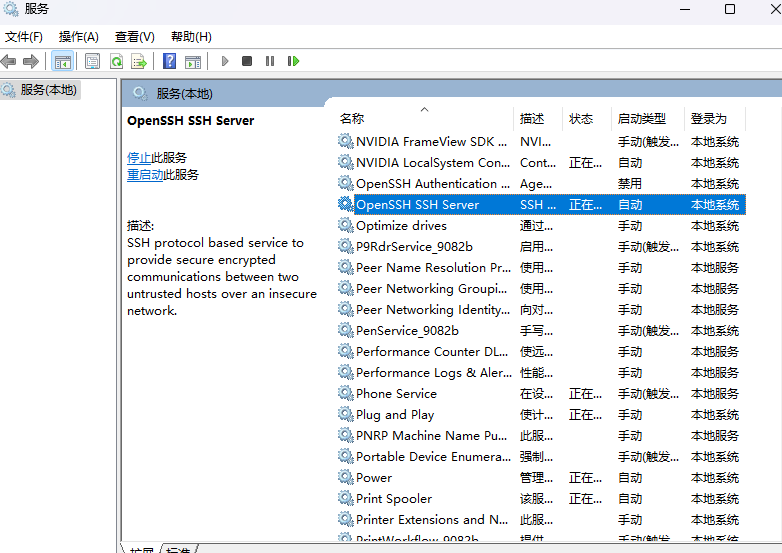Select the Peer Networking Identity service name
This screenshot has width=782, height=553.
click(x=433, y=310)
